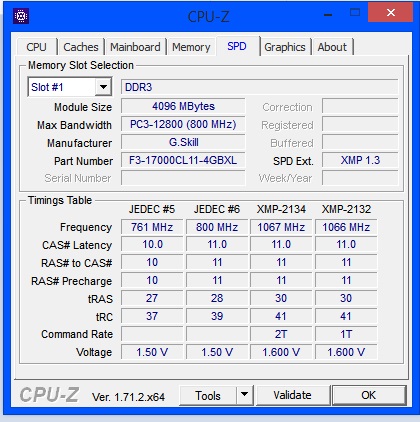Select part number F3-17000CL11-4GBXL
The width and height of the screenshot is (420, 422).
click(x=183, y=160)
